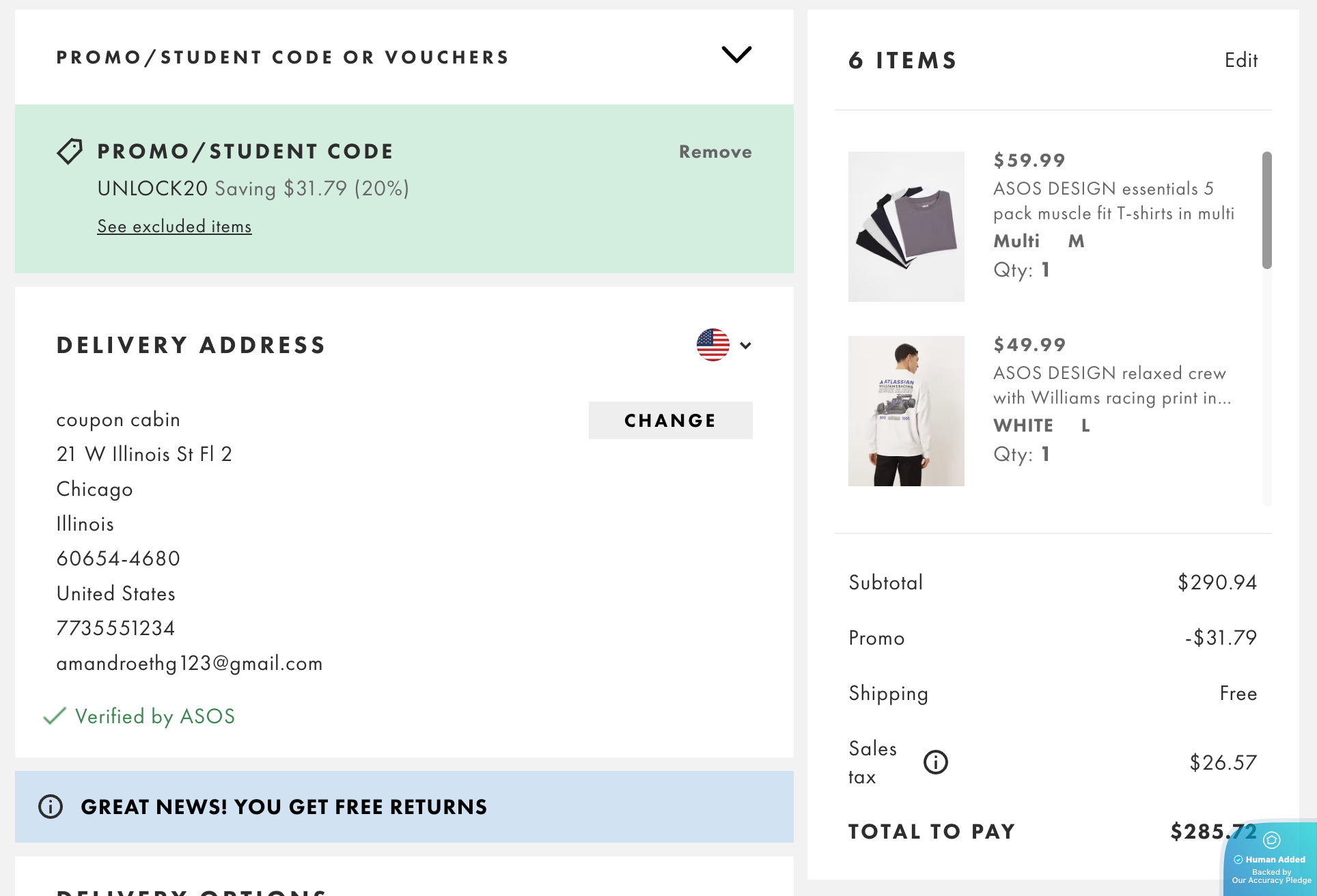Open the delivery country dropdown arrow
1317x896 pixels.
pos(746,346)
